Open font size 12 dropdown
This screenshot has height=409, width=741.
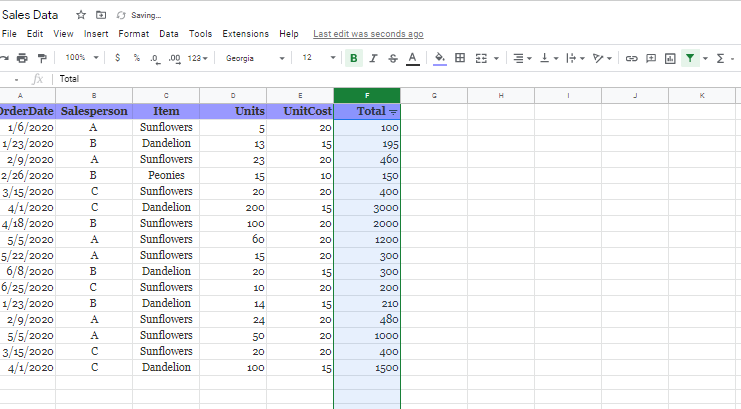click(319, 58)
